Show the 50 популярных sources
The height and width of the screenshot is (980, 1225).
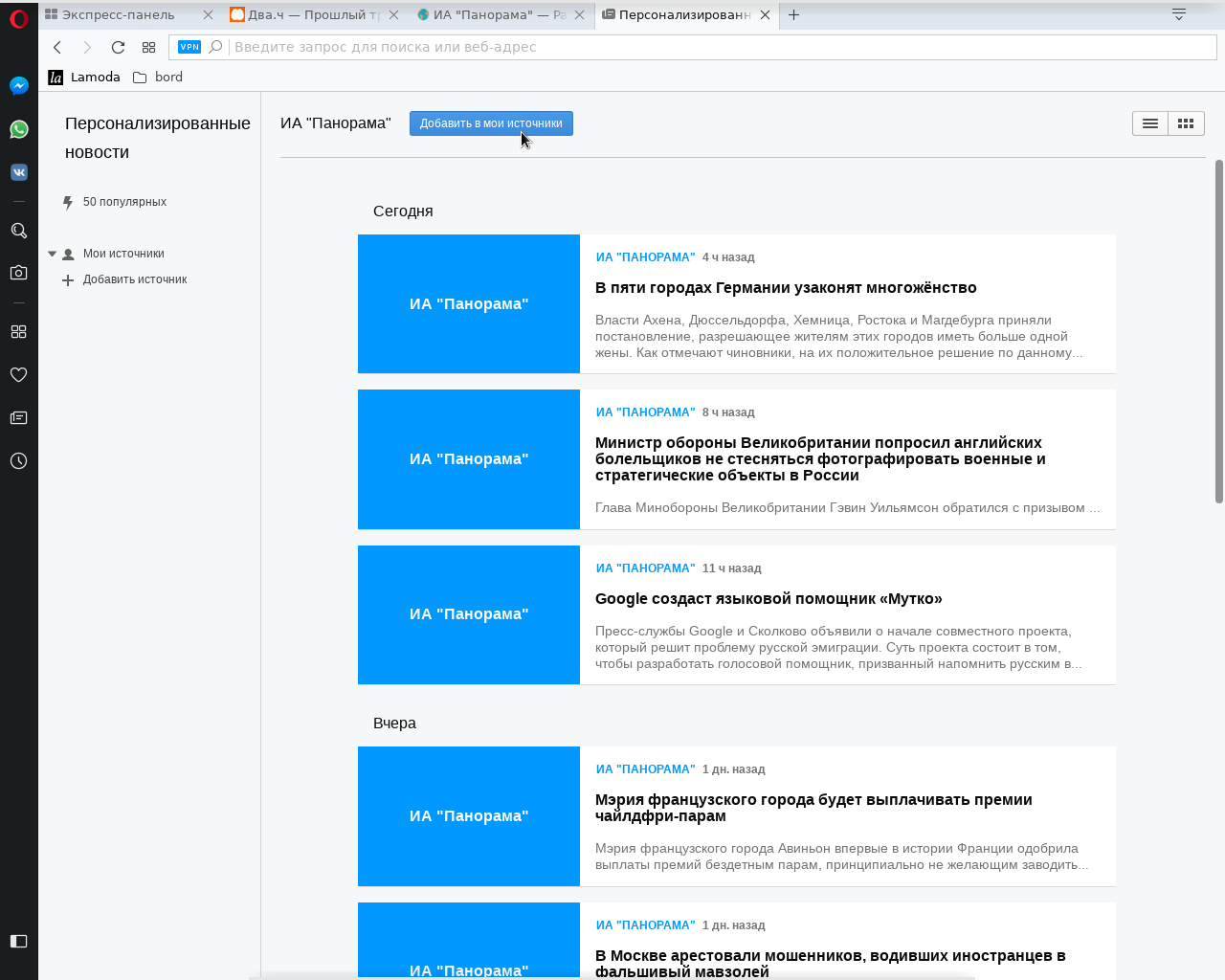115,202
